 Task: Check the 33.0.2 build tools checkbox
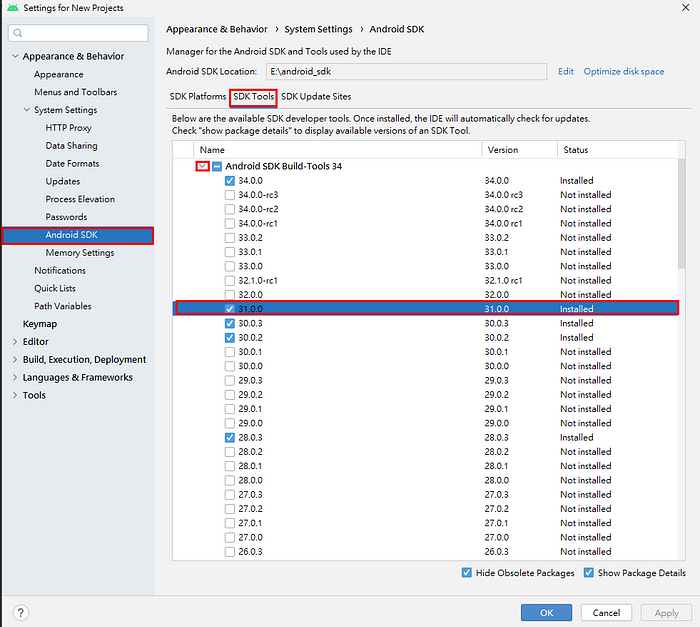[x=229, y=238]
